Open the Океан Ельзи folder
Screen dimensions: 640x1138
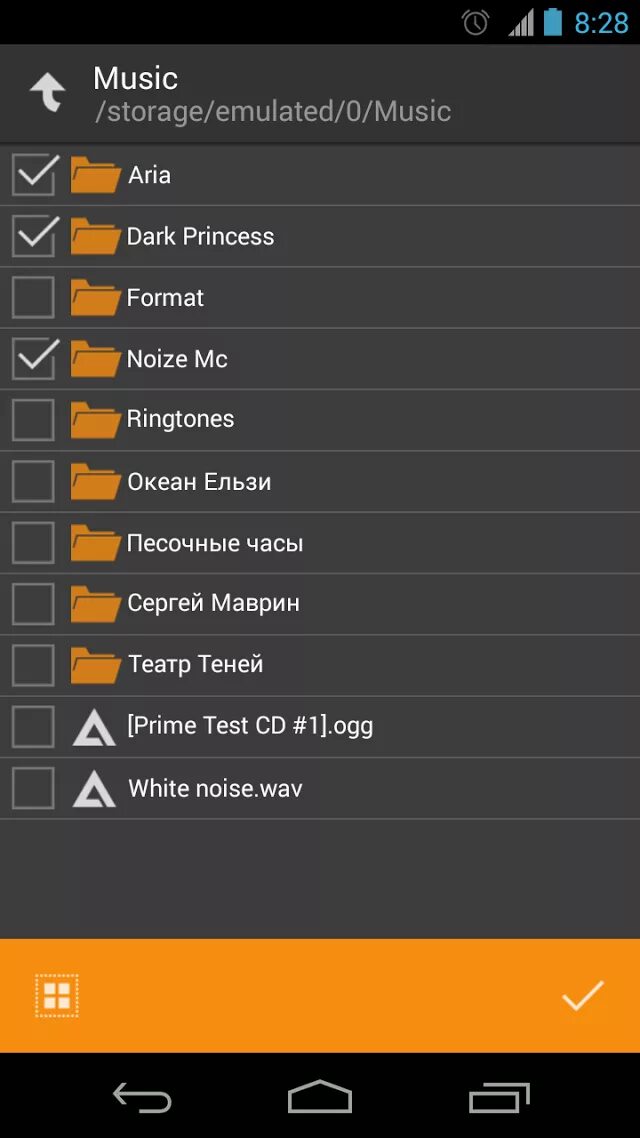pos(320,482)
